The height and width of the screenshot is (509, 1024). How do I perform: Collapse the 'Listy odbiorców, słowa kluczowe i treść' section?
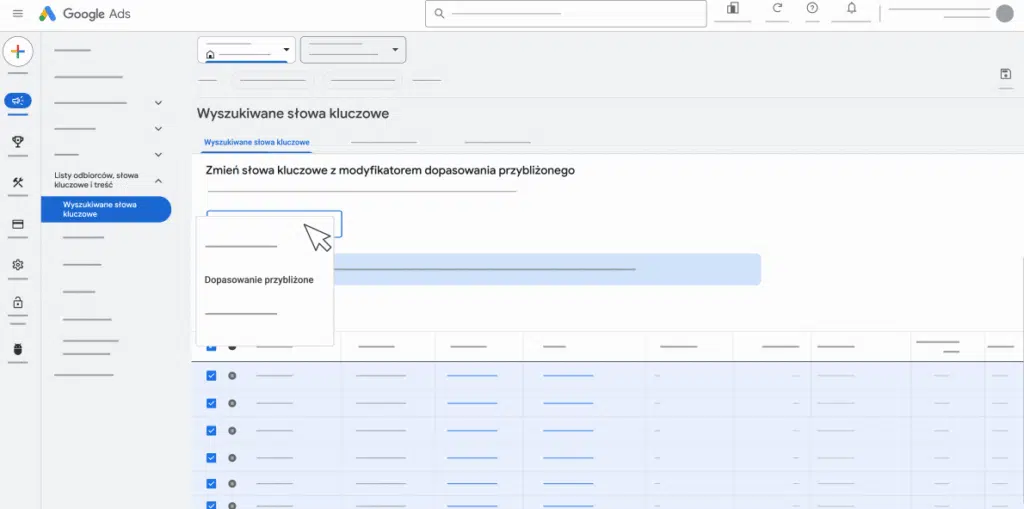coord(158,180)
